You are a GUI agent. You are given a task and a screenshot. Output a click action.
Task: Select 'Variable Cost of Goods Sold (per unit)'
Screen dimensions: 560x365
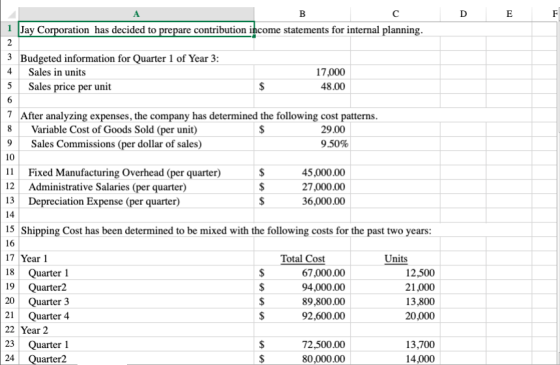coord(136,129)
